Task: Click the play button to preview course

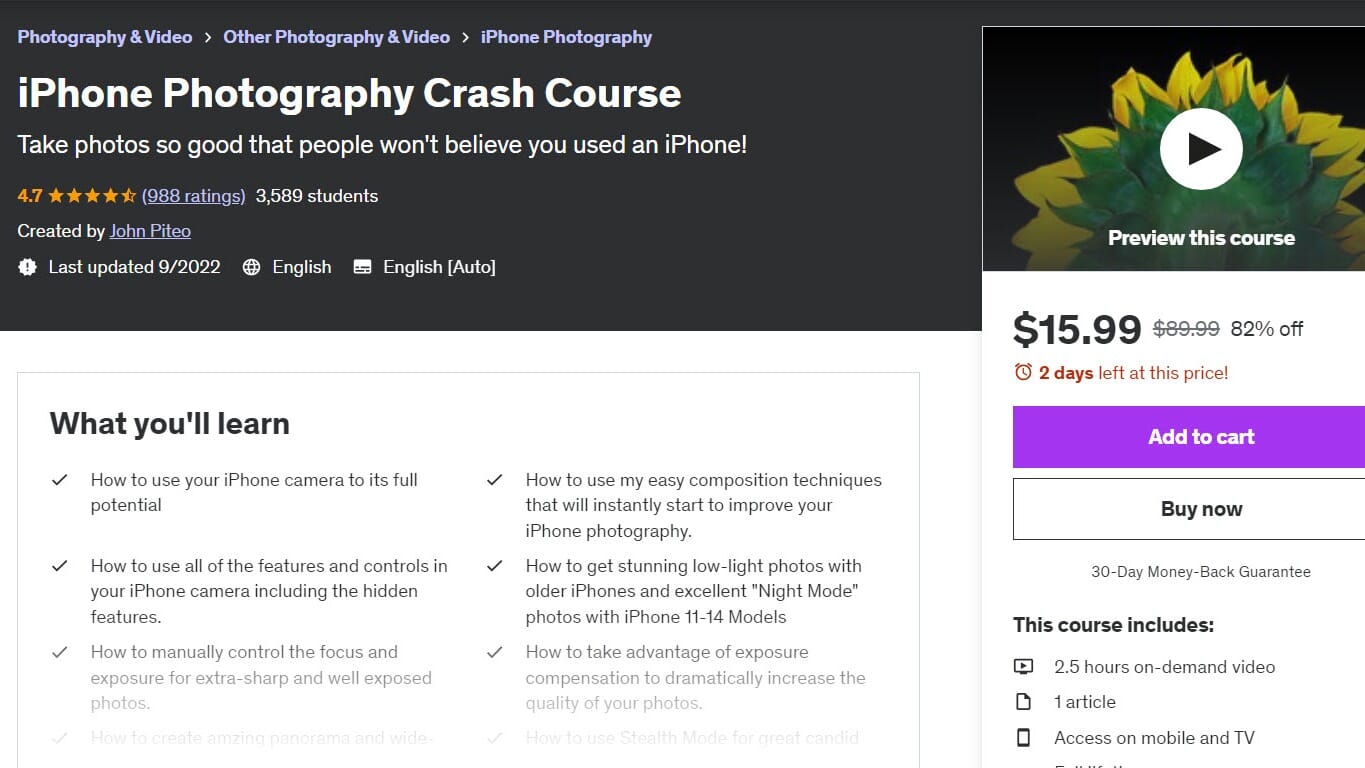Action: point(1201,148)
